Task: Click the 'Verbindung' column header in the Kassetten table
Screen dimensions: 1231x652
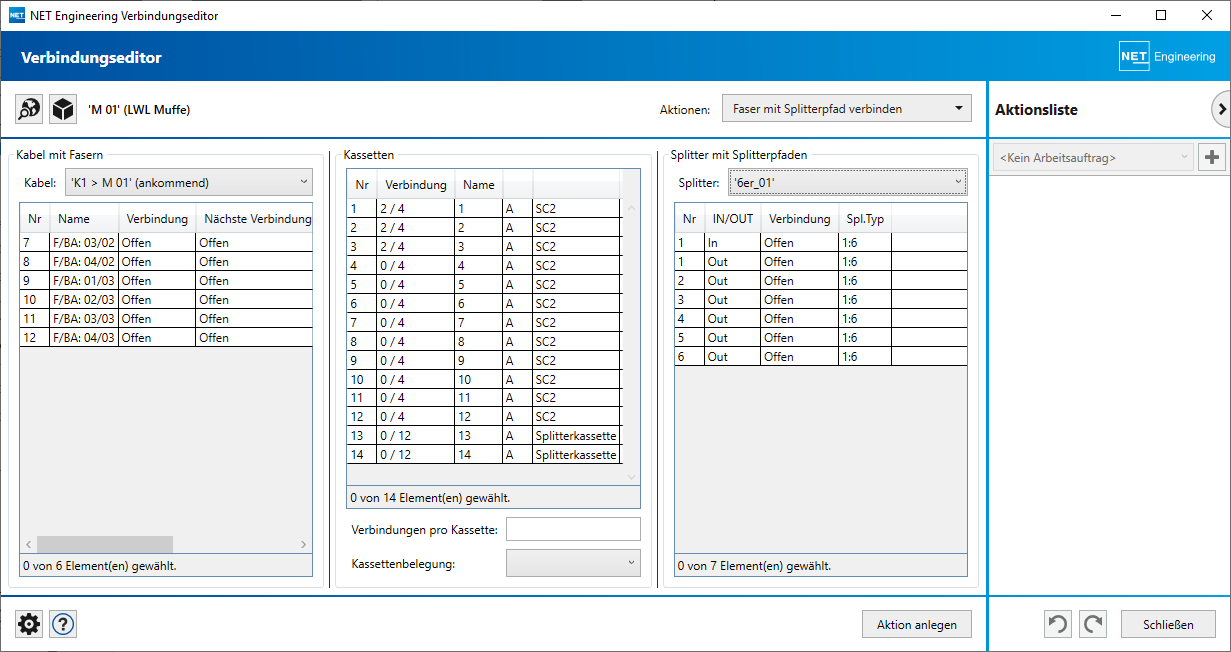Action: 416,185
